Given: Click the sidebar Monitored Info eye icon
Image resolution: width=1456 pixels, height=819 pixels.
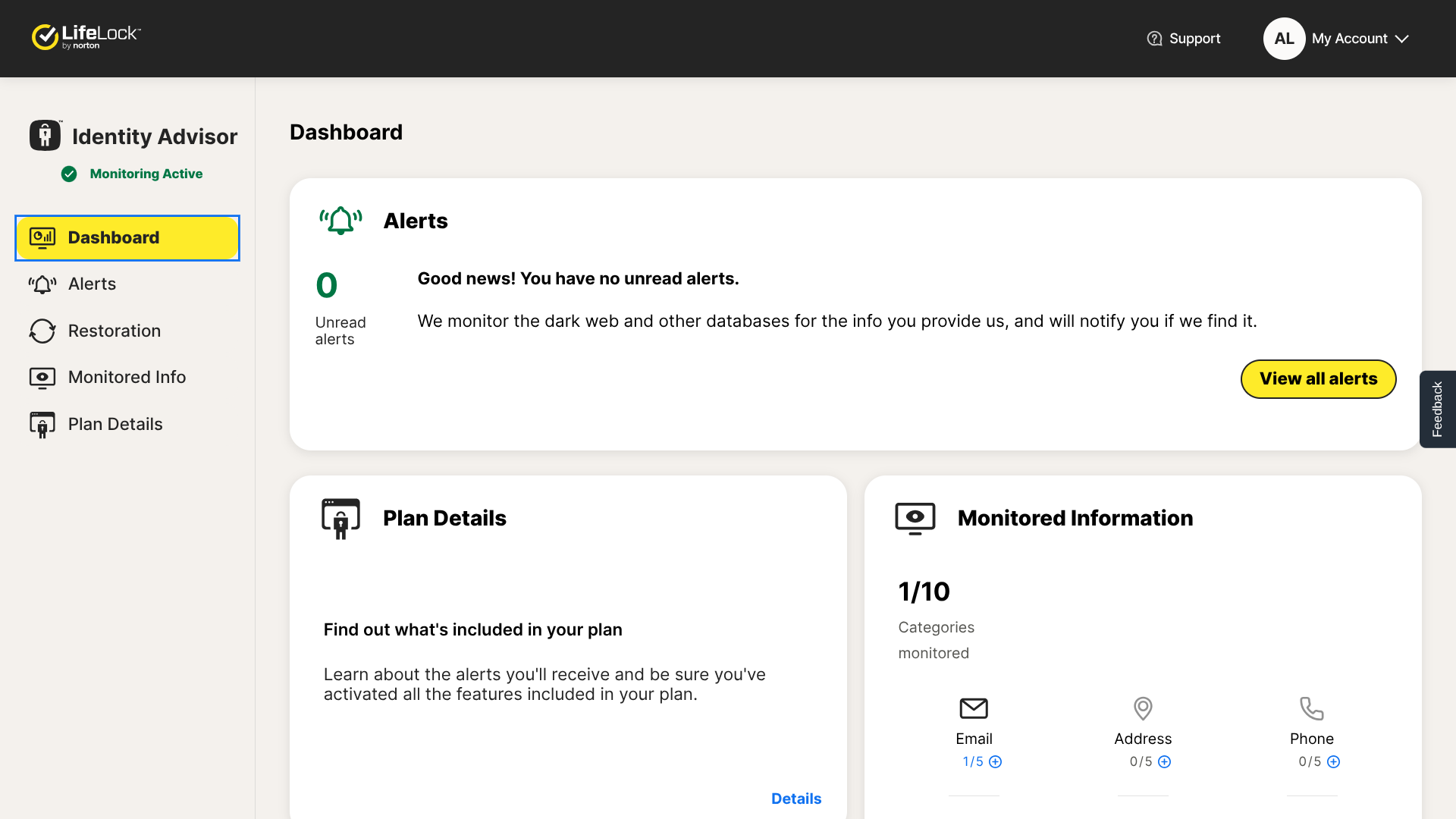Looking at the screenshot, I should pos(42,378).
